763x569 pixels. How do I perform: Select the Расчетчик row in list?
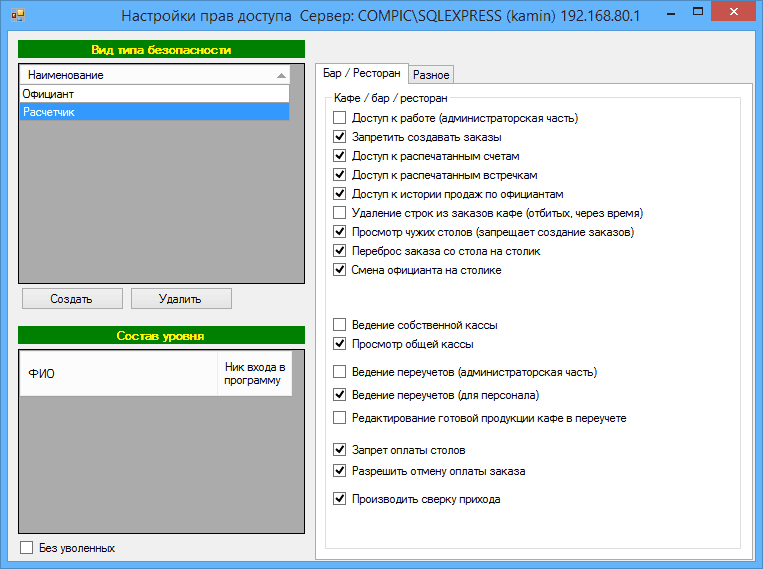tap(154, 112)
